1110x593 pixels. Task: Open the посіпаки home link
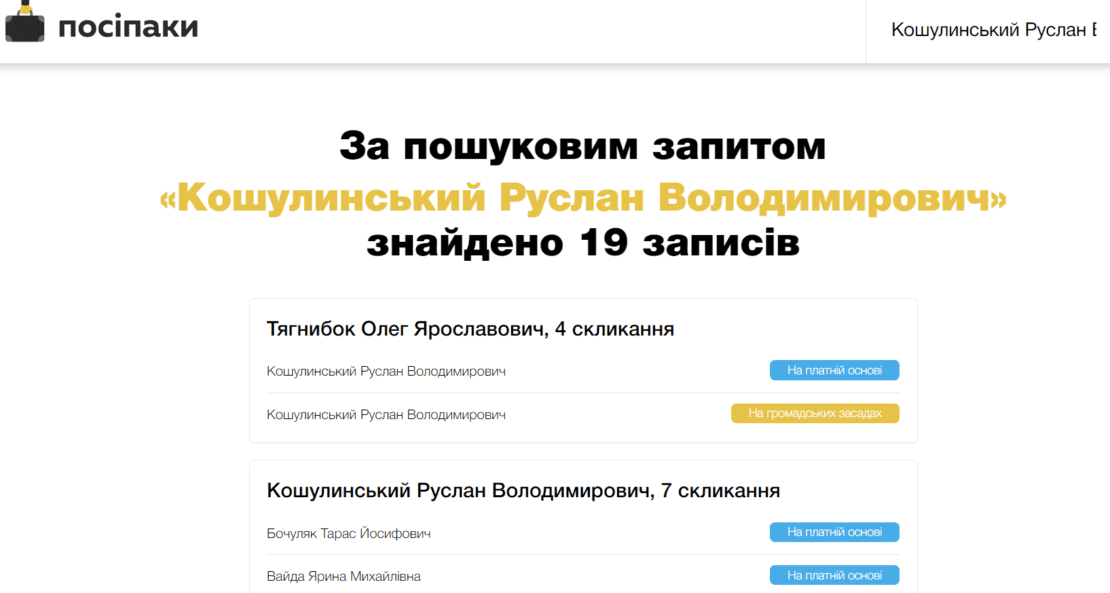coord(127,27)
